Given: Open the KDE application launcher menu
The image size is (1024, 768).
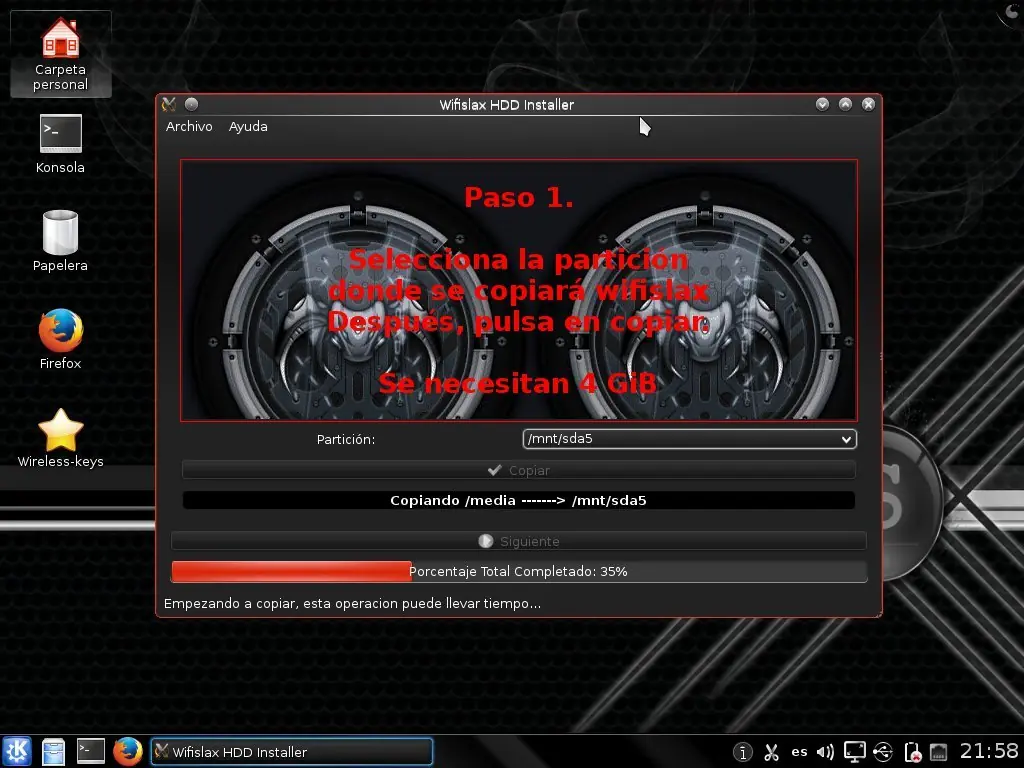Looking at the screenshot, I should (17, 751).
